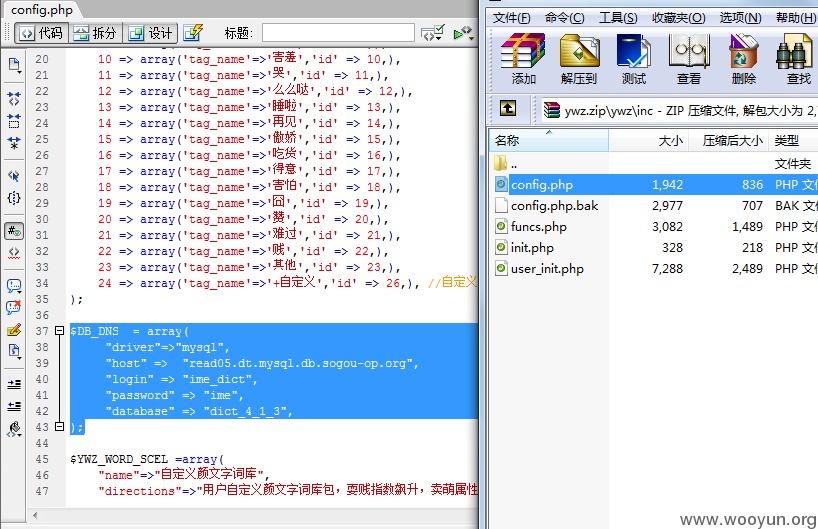
Task: Click the collapse selection icon
Action: tap(14, 121)
